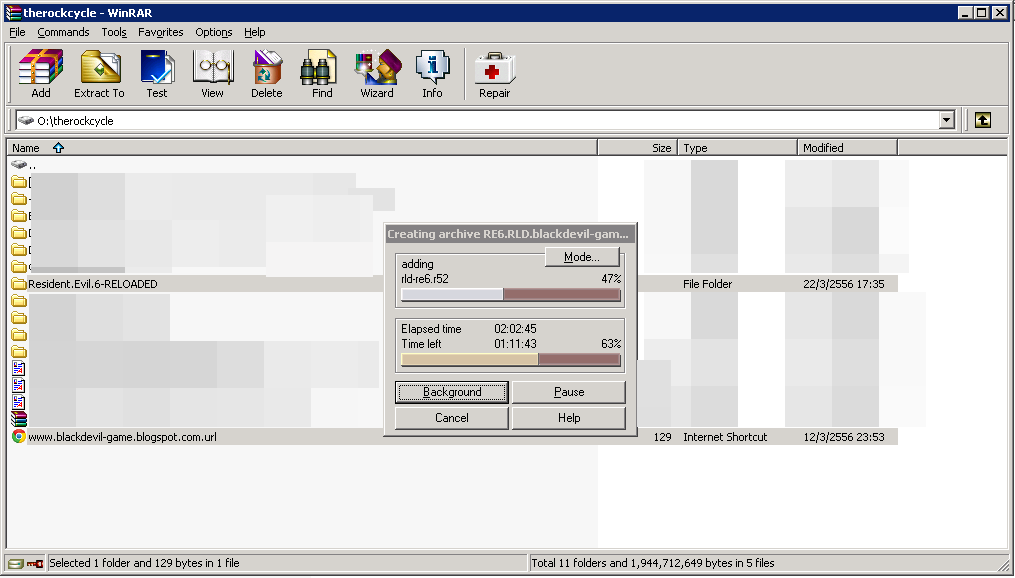Click the WinRAR title bar app icon

coord(13,12)
